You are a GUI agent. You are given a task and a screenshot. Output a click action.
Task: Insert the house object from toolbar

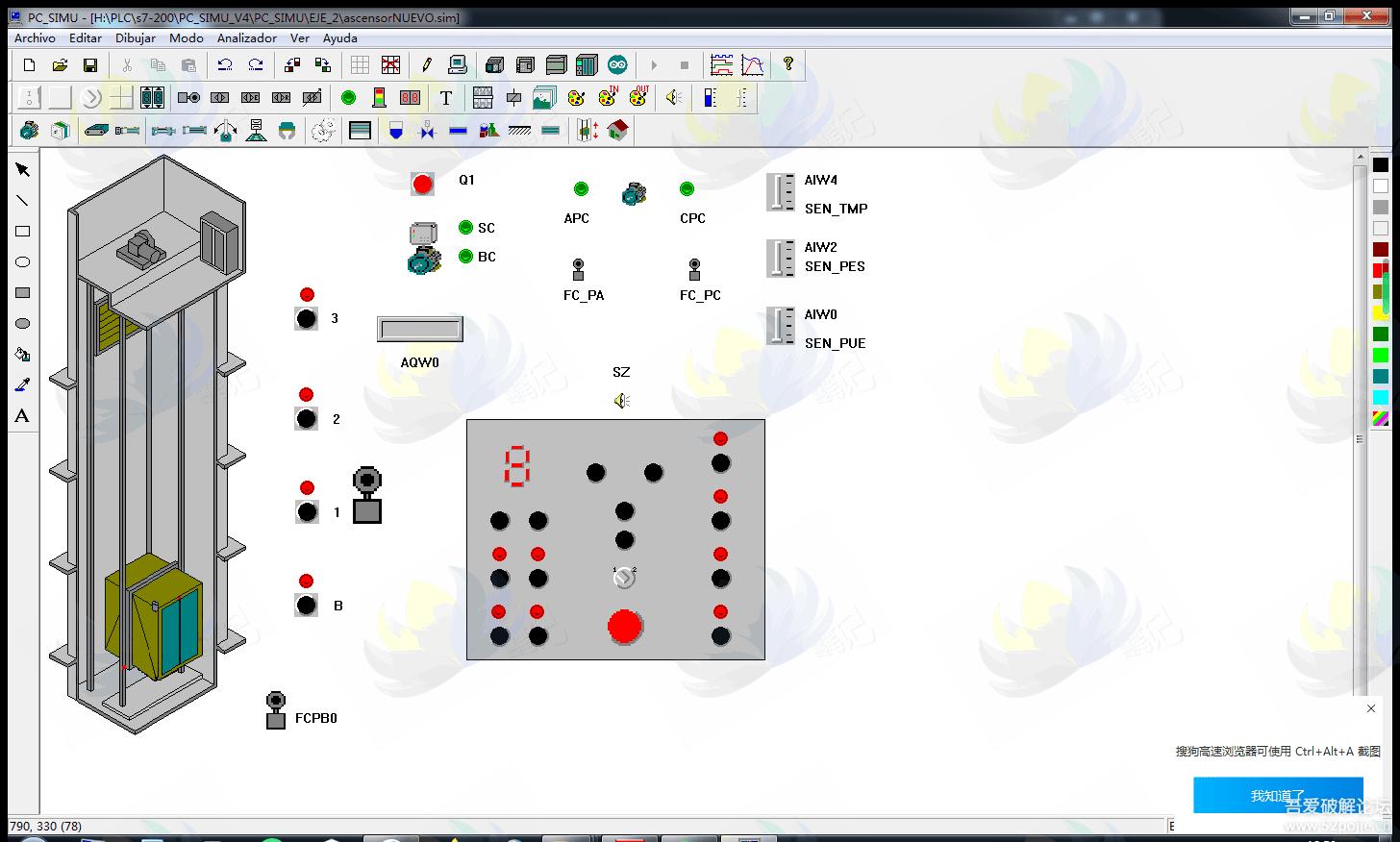[617, 131]
